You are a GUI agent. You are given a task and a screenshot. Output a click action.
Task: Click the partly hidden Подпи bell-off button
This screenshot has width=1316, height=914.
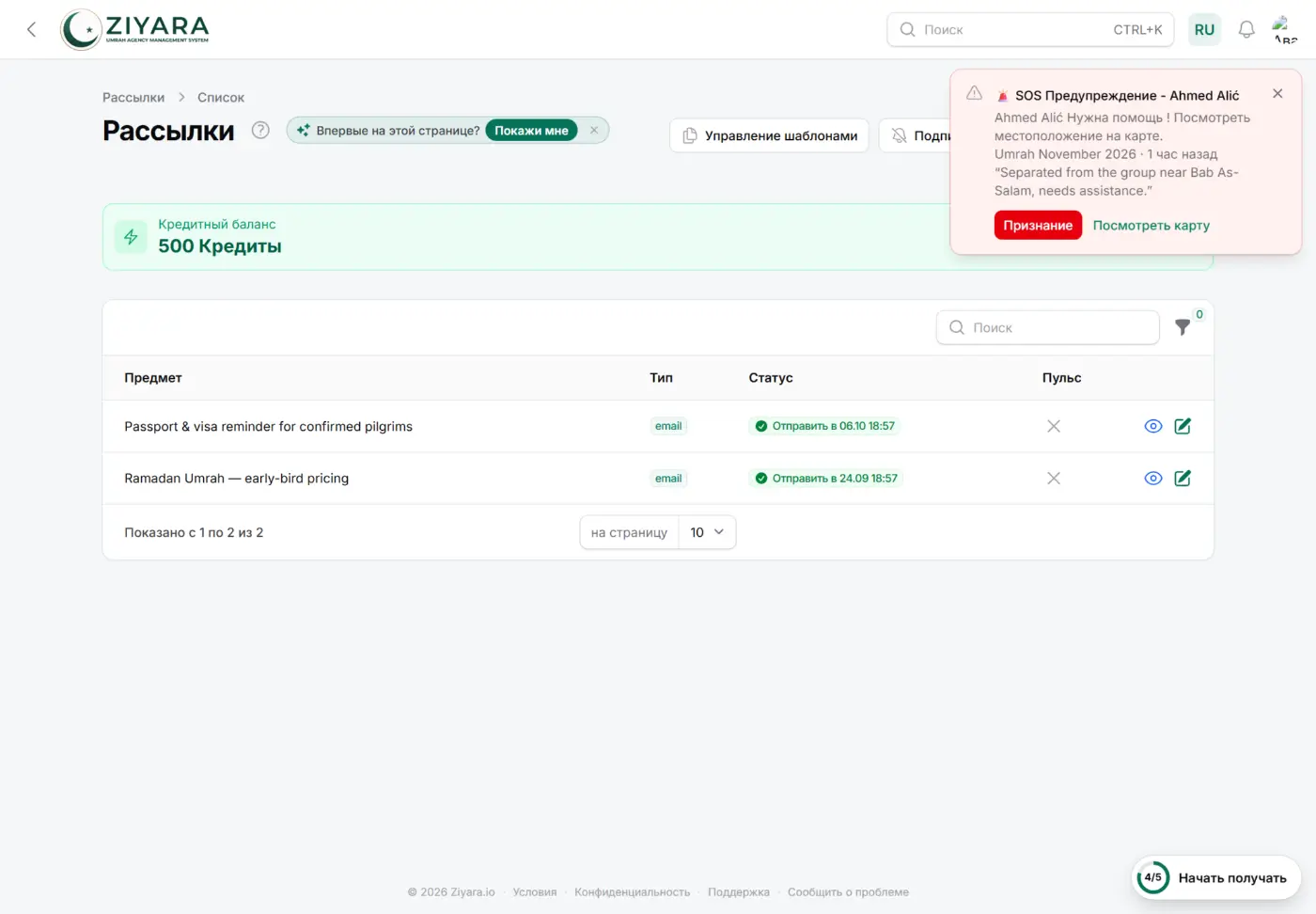[916, 135]
